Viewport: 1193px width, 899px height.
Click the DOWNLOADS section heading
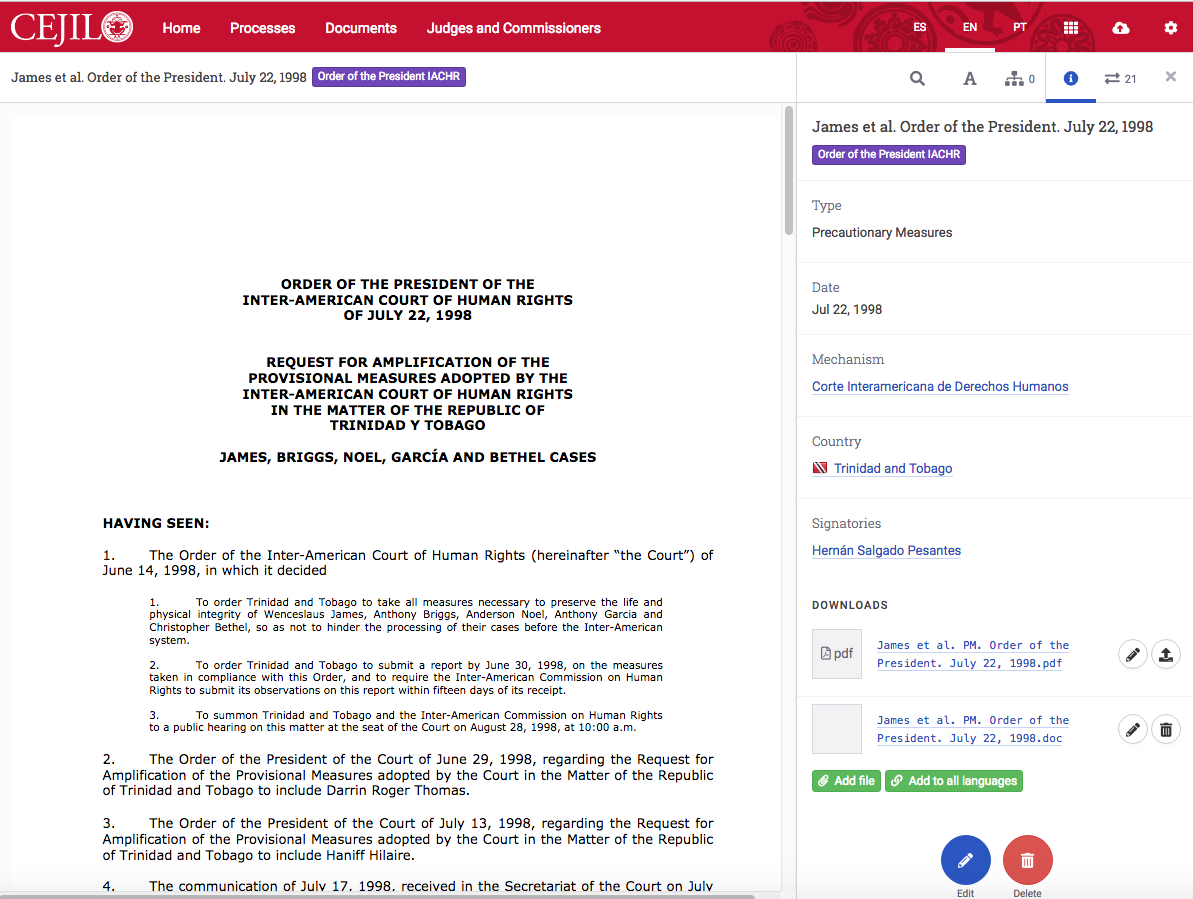click(850, 605)
